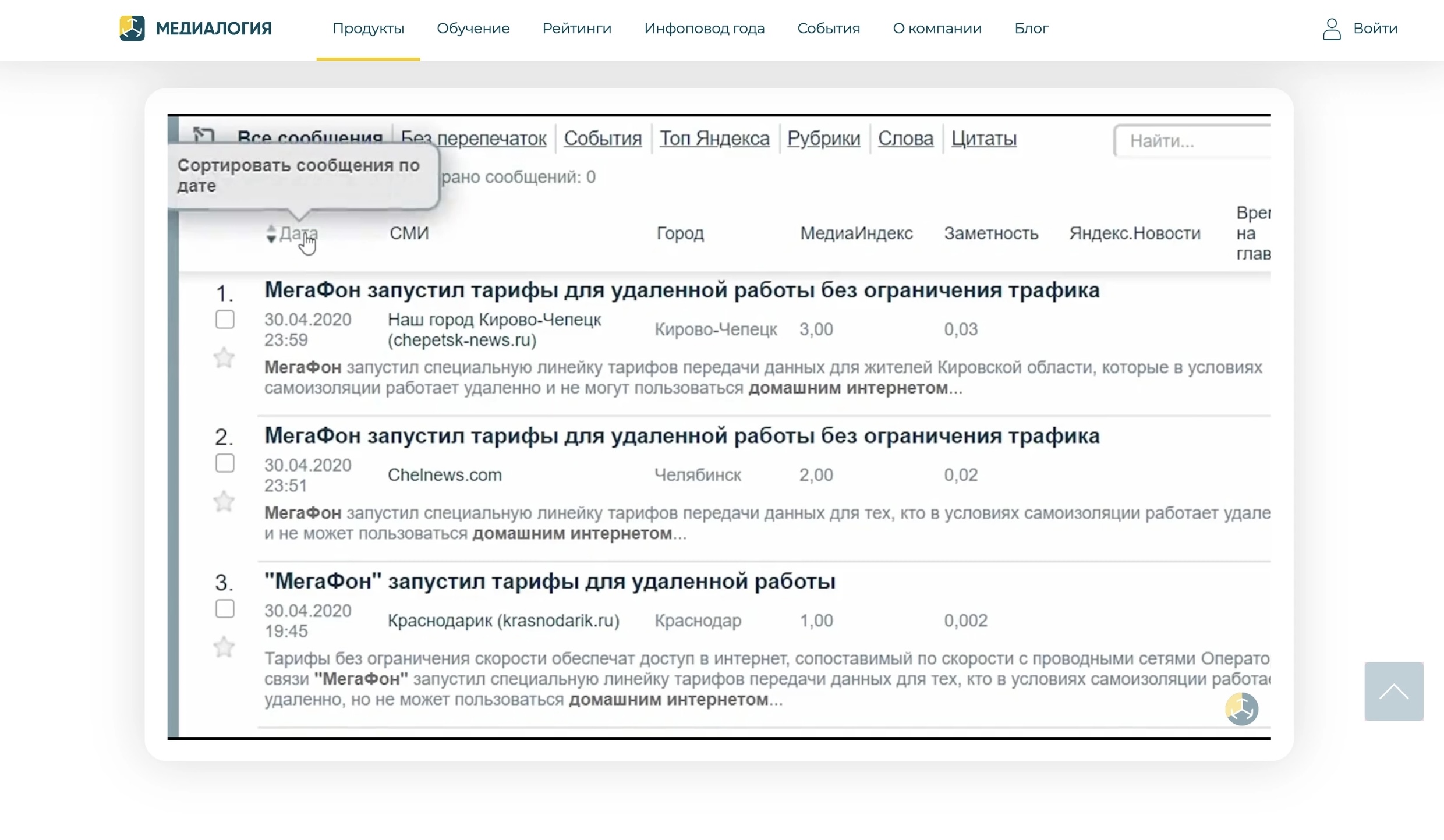Click the Заметность value 0,002
This screenshot has width=1444, height=840.
[x=965, y=621]
